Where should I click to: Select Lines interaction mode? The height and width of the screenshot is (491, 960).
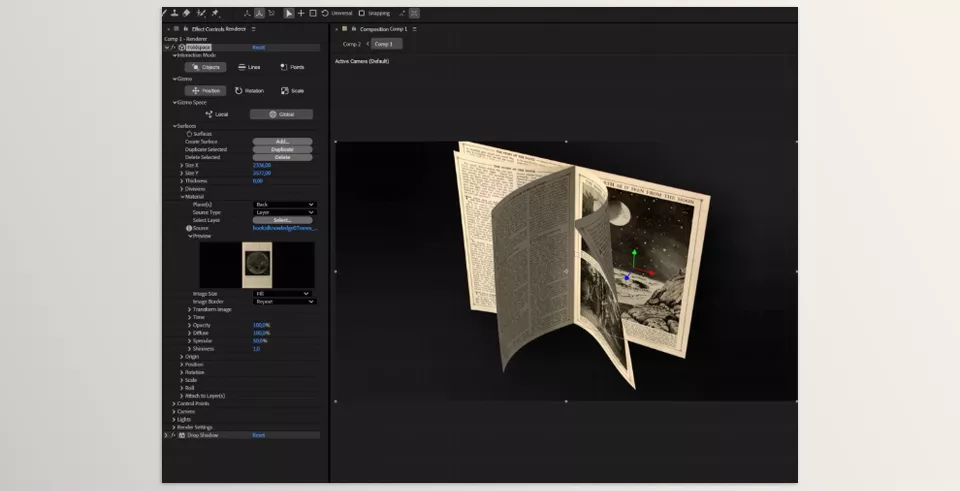pyautogui.click(x=249, y=67)
